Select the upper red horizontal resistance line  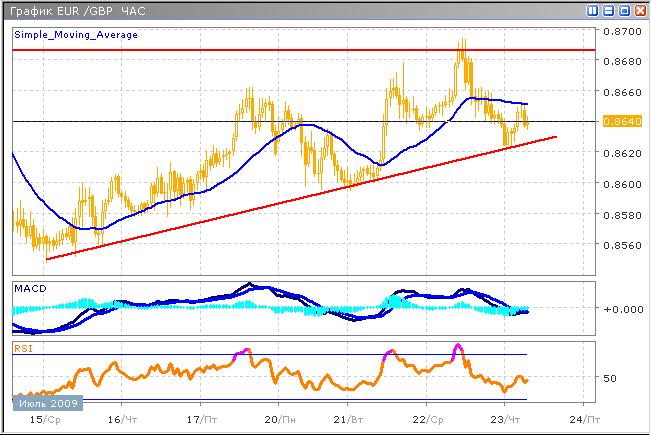point(300,49)
